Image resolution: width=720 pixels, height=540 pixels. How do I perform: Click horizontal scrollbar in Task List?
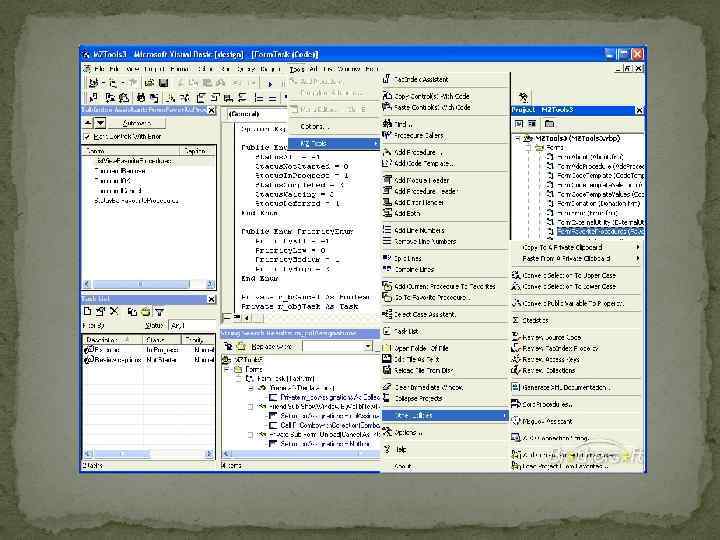(x=149, y=454)
